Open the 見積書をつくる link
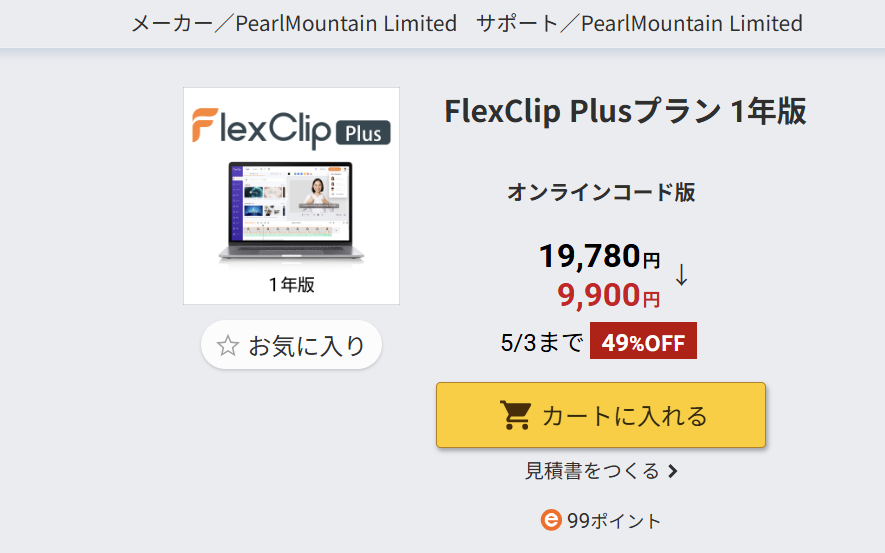Viewport: 885px width, 553px height. point(593,470)
